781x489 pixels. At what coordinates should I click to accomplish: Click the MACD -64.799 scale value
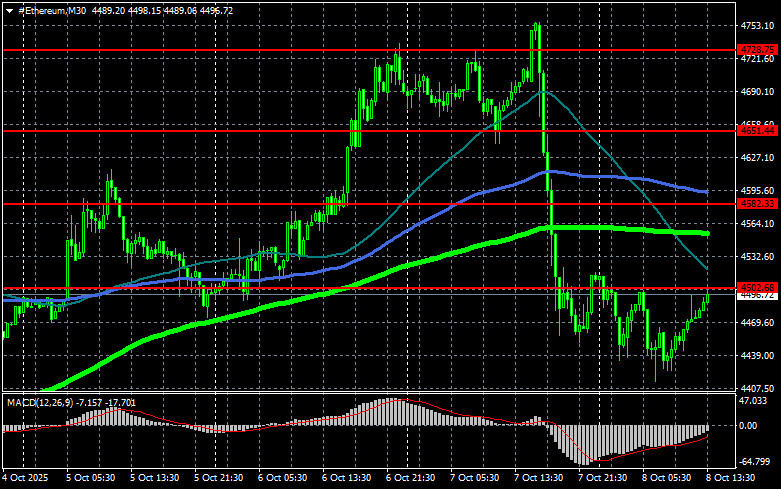point(754,464)
